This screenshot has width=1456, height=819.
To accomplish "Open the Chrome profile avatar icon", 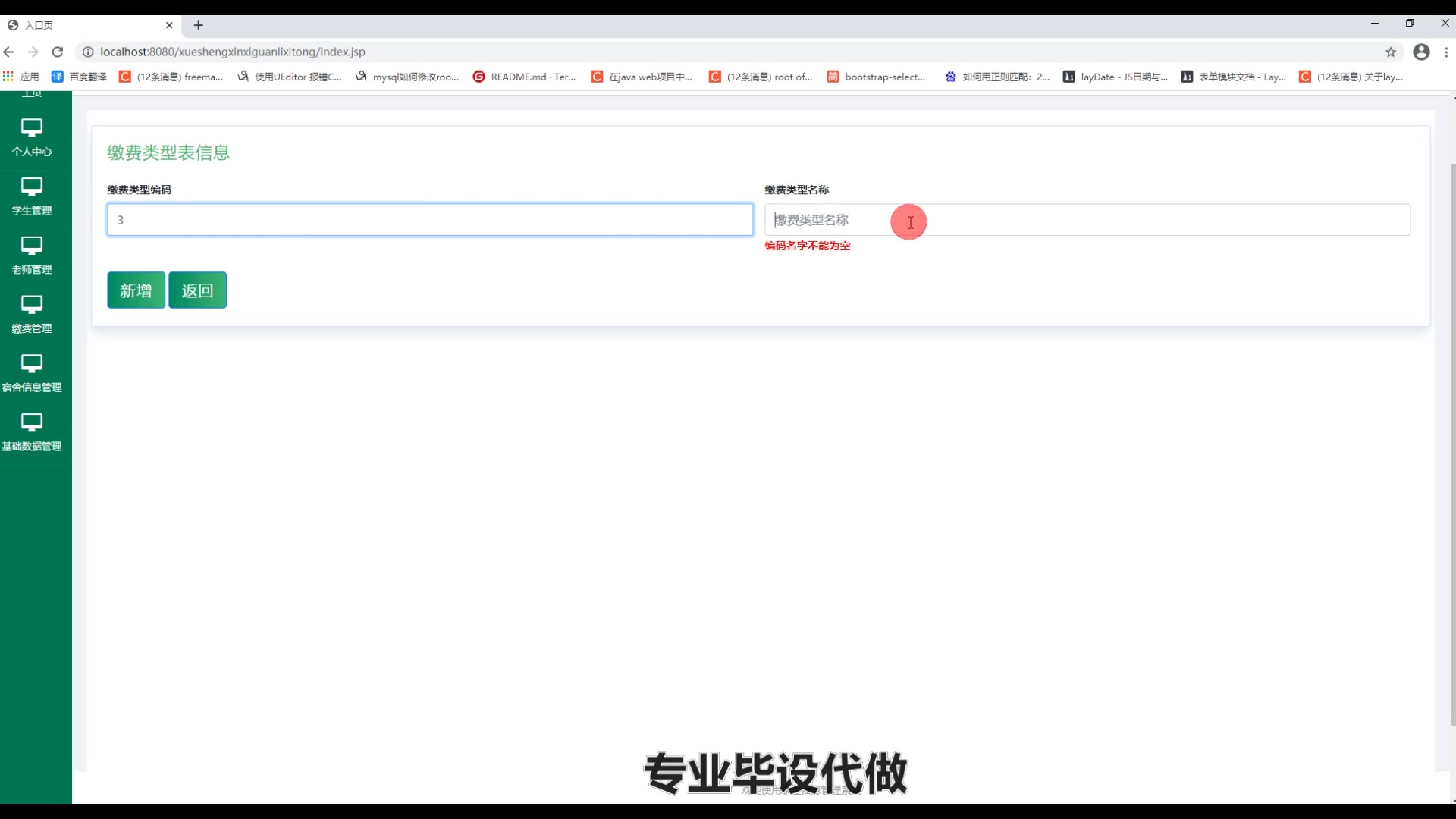I will tap(1421, 52).
